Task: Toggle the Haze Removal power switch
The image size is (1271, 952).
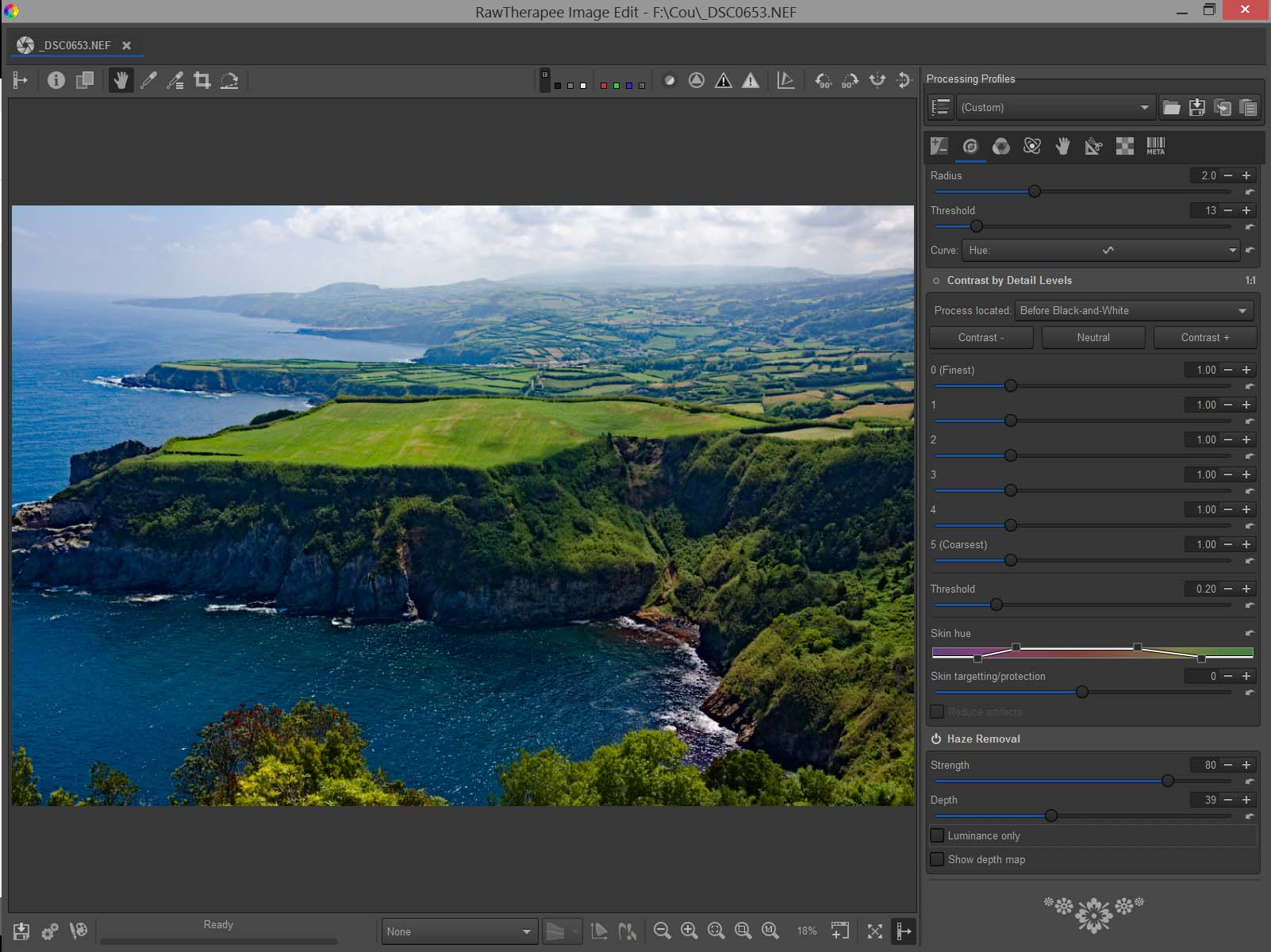Action: 936,739
